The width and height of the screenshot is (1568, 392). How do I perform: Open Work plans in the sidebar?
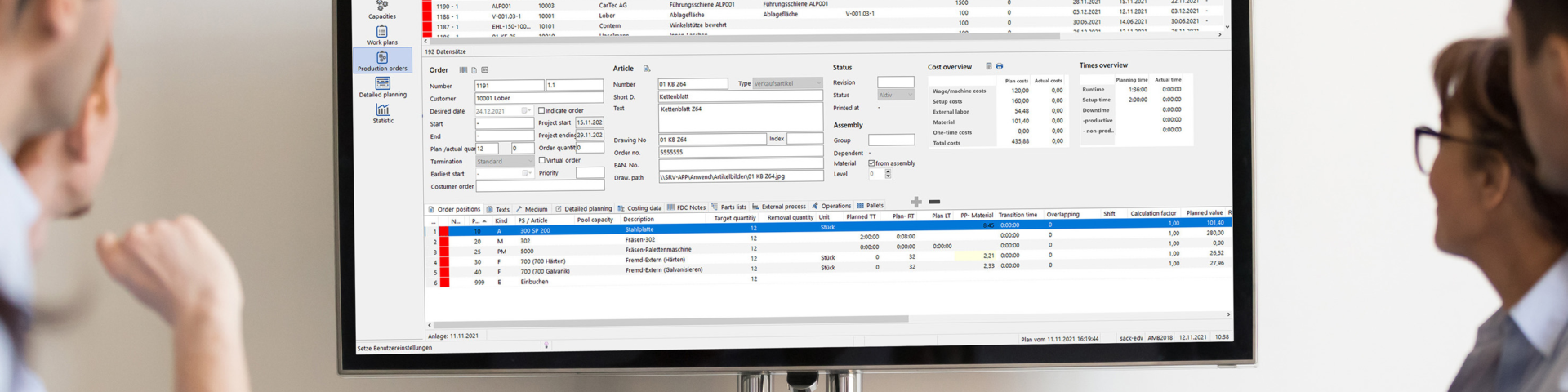(382, 35)
